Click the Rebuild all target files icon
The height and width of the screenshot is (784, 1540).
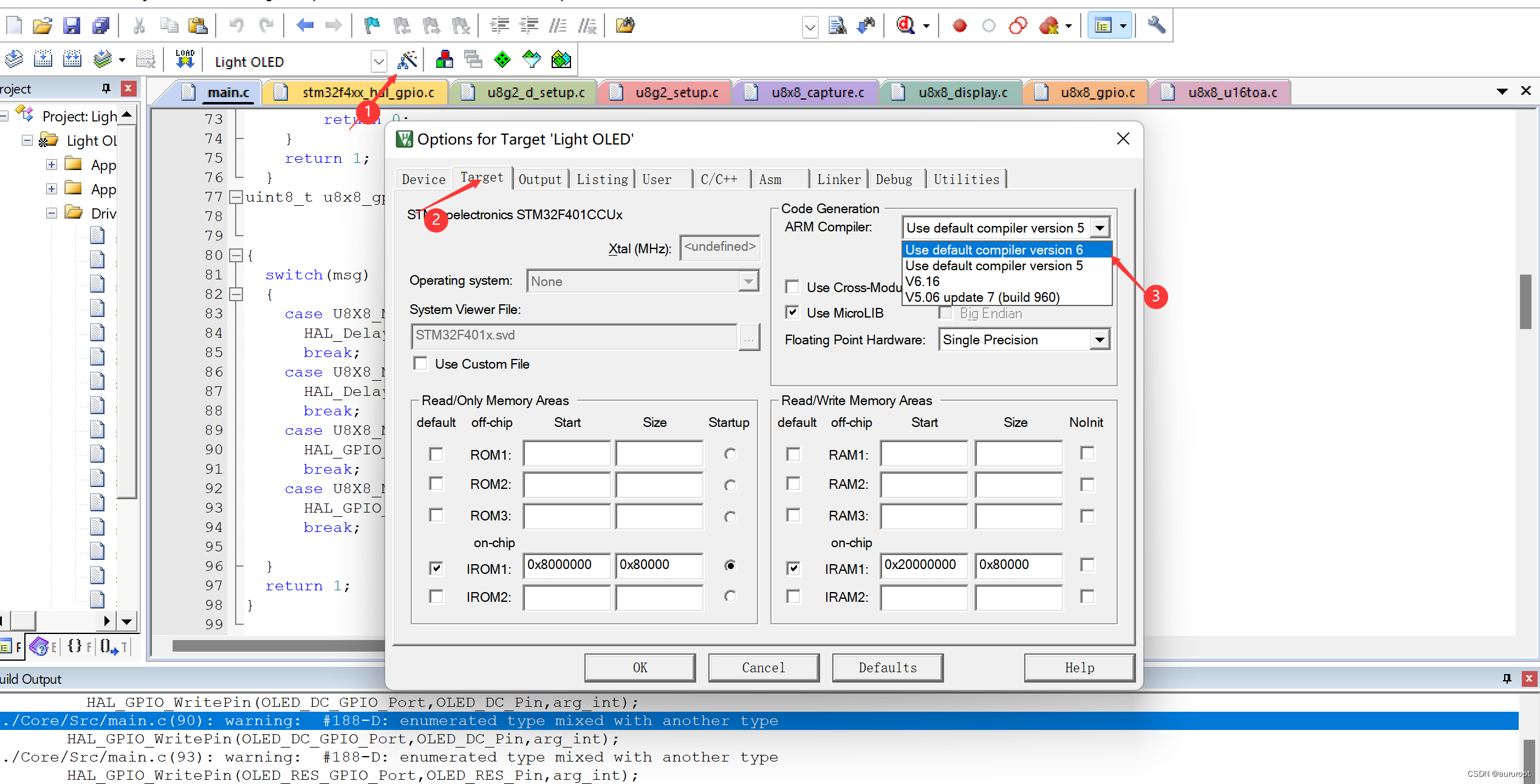72,60
